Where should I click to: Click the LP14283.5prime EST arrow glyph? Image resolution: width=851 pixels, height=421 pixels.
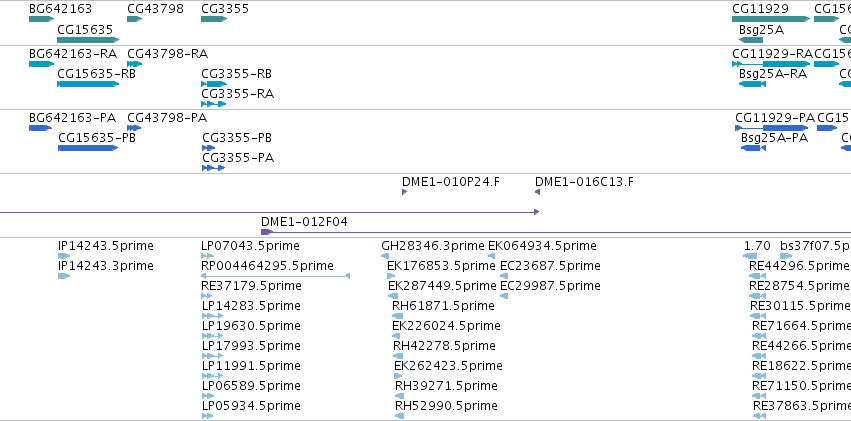[x=212, y=316]
